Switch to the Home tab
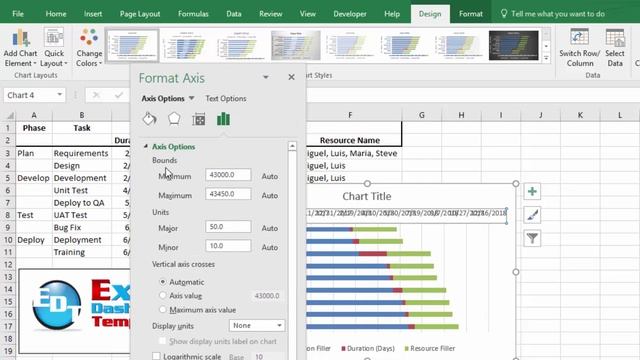 pyautogui.click(x=56, y=13)
